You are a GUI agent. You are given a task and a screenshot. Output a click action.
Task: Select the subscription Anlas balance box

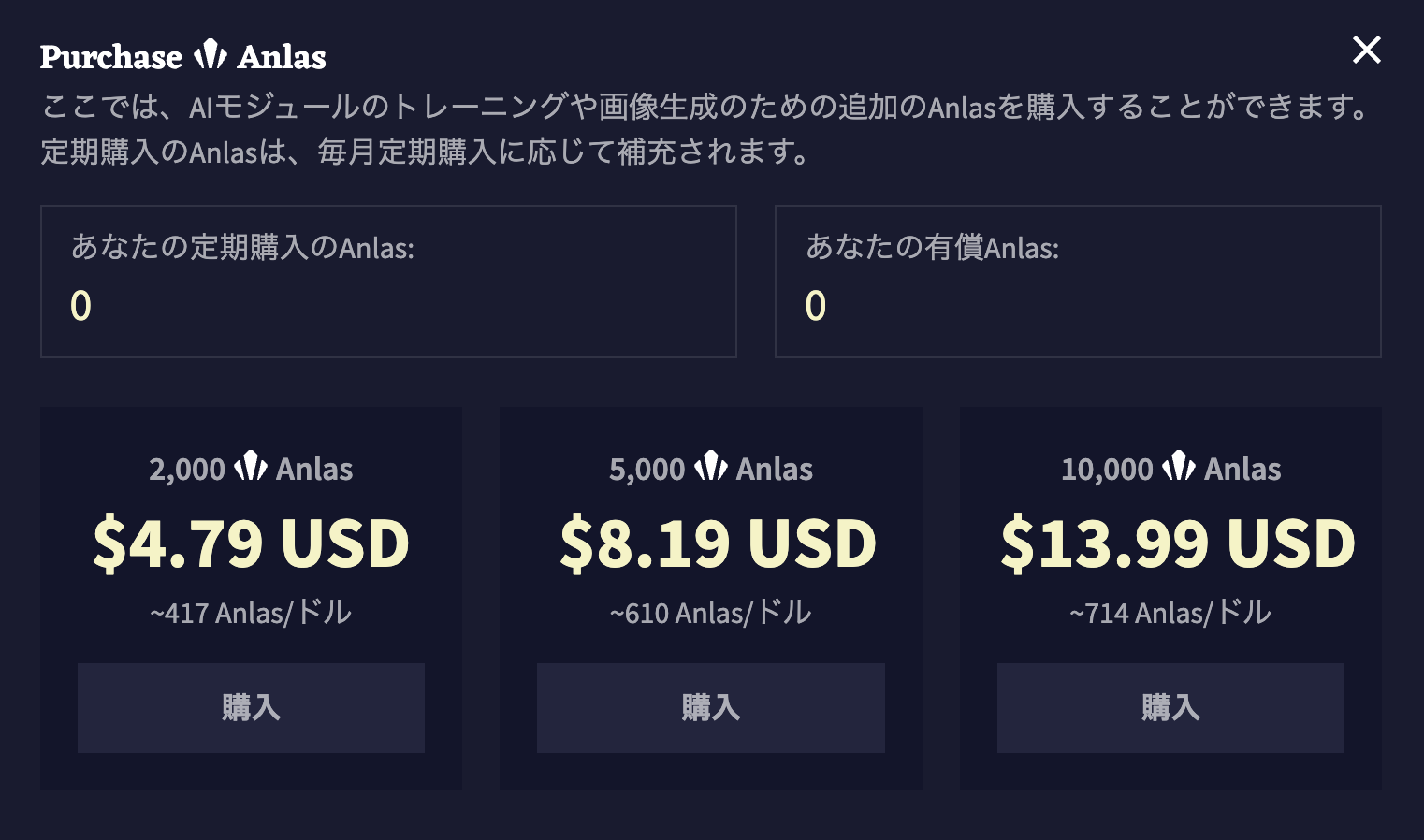[x=388, y=282]
